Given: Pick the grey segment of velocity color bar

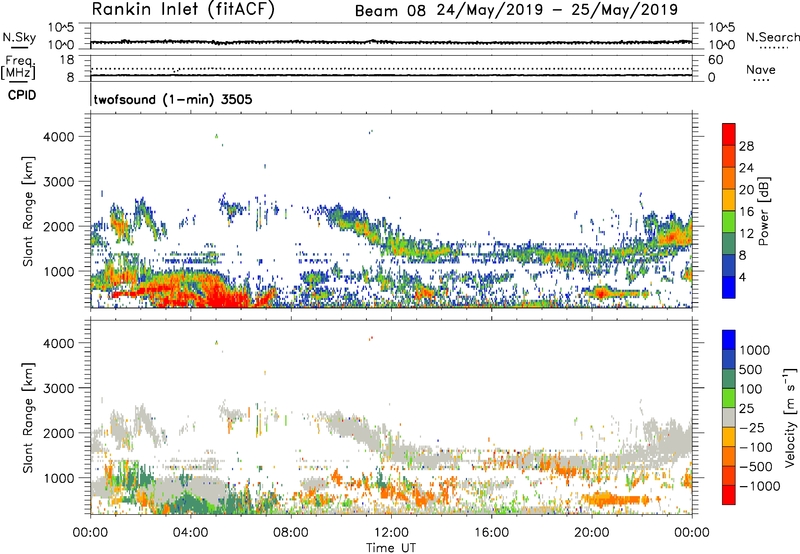Looking at the screenshot, I should pyautogui.click(x=729, y=417).
